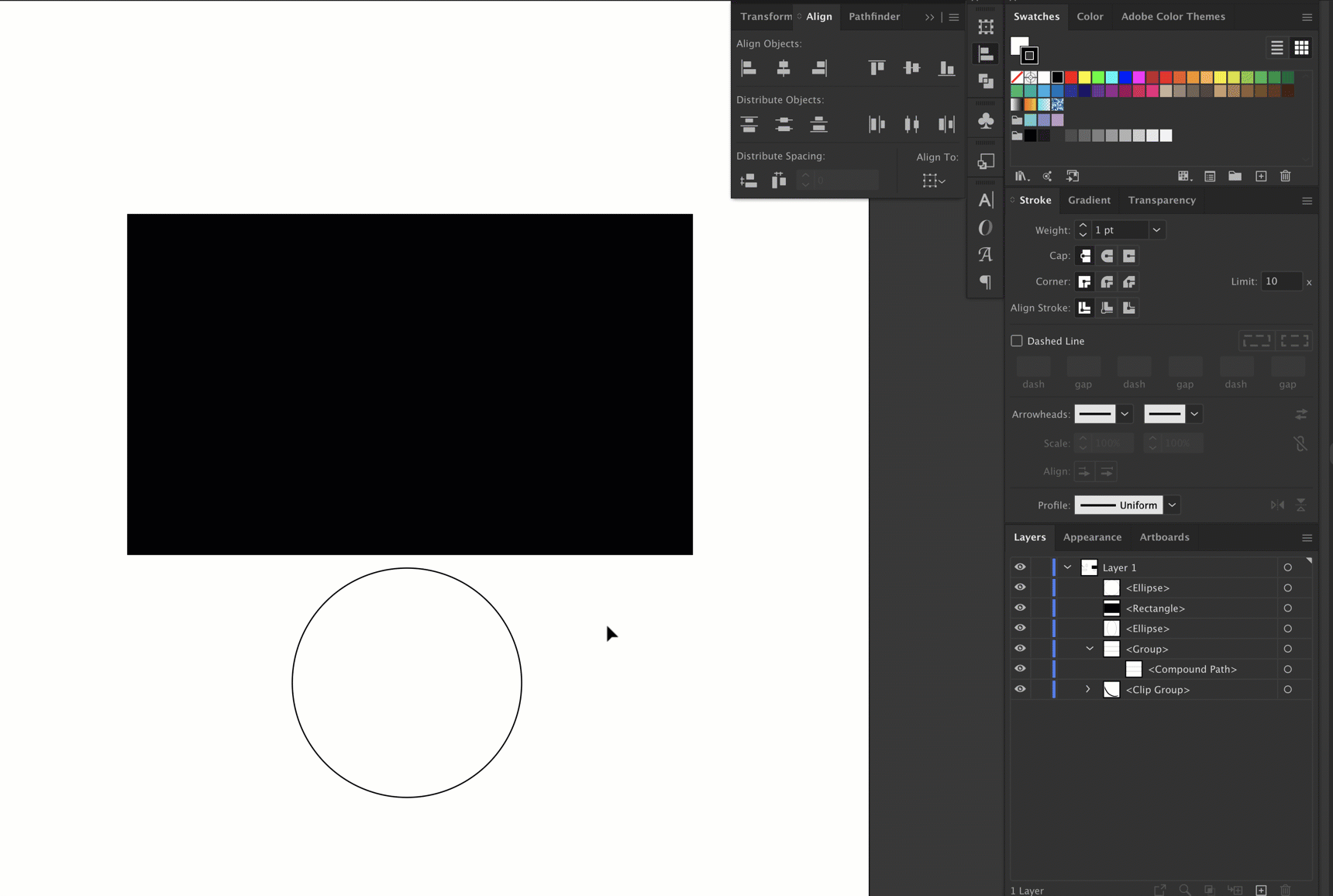Select Bevel Join corner option
Screen dimensions: 1333x896
[1129, 282]
